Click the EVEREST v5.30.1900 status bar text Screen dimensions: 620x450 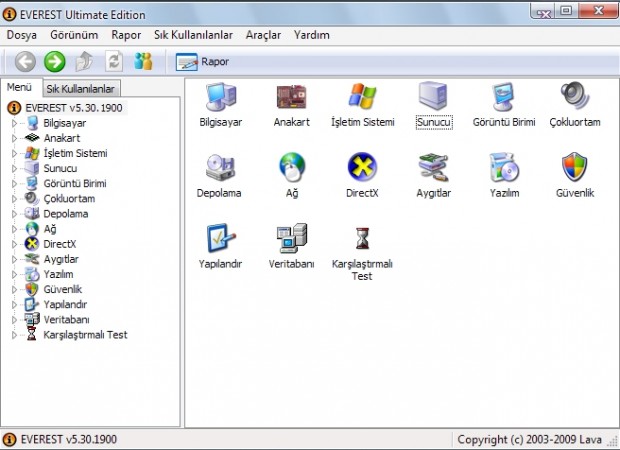pos(69,439)
